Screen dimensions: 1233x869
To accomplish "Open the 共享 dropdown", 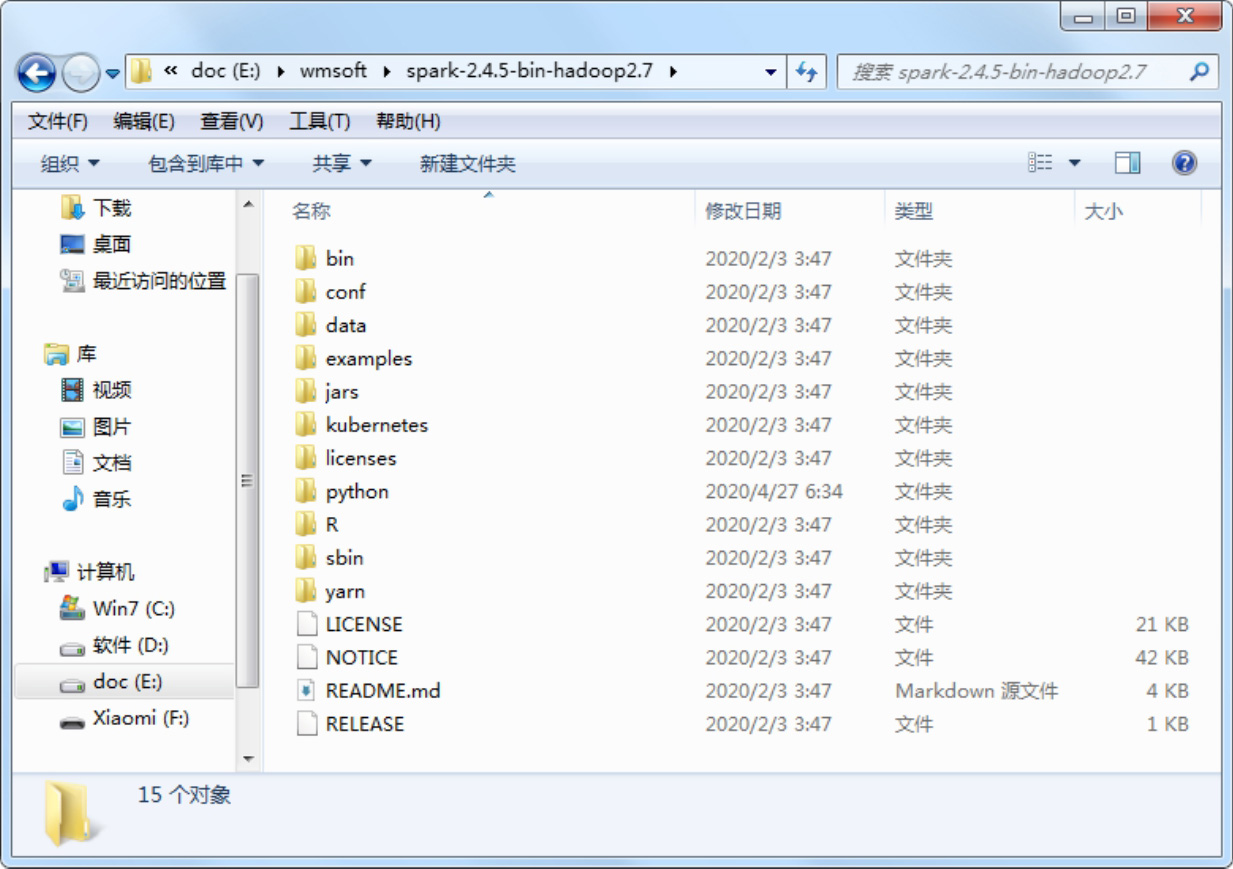I will (342, 163).
